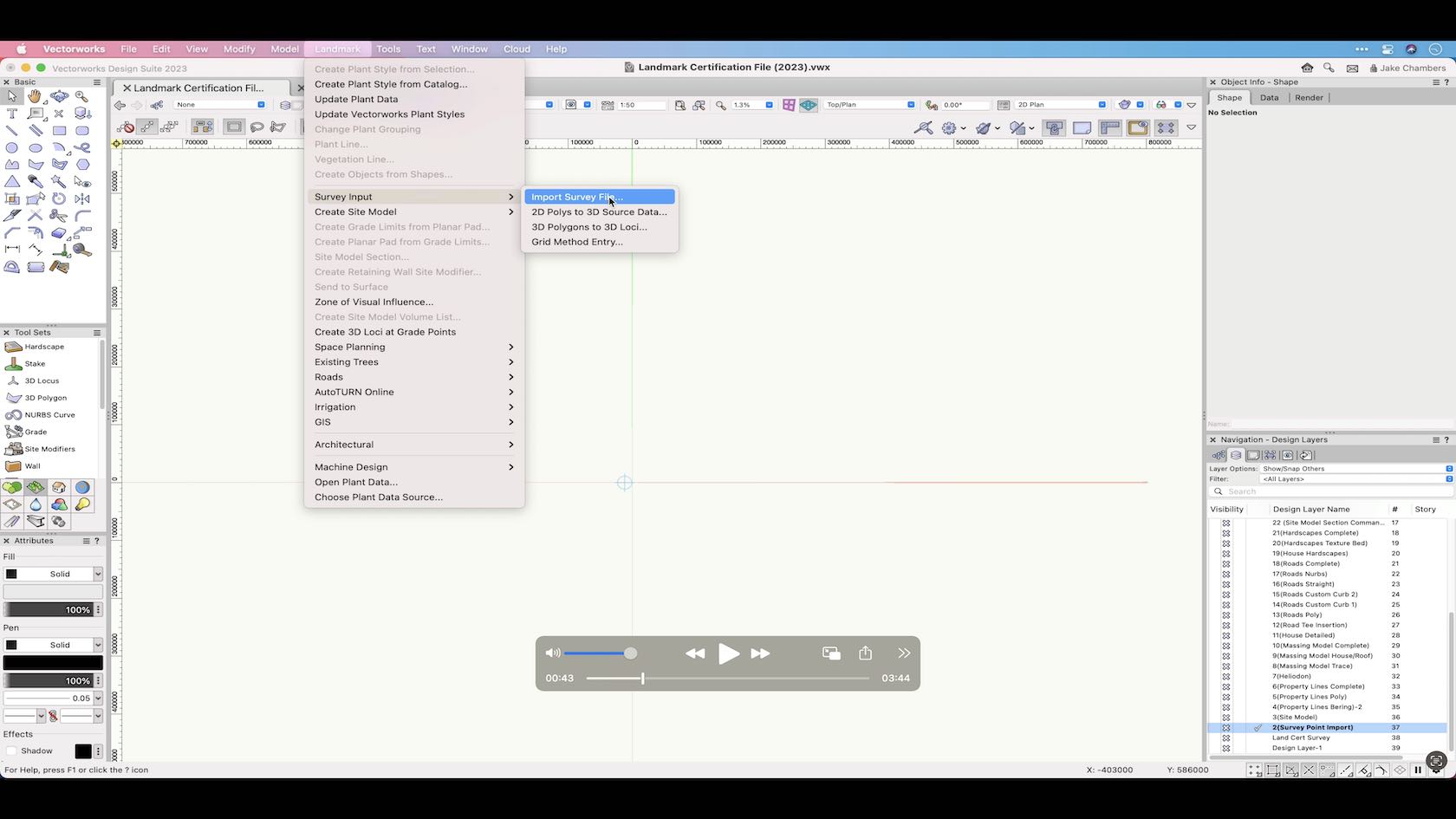Select the Pan hand tool

36,96
